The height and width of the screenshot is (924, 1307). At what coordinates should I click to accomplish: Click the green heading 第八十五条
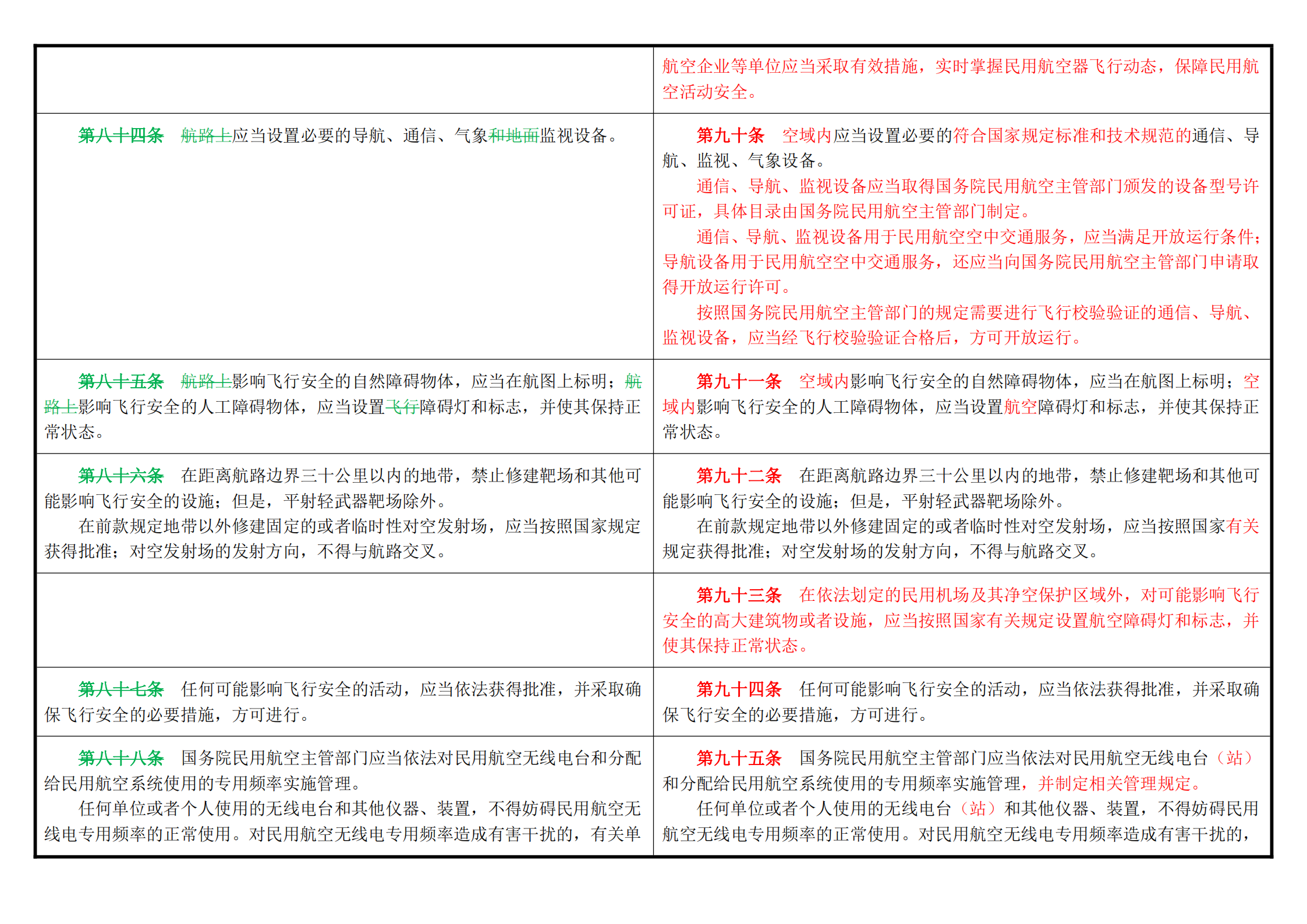tap(121, 381)
